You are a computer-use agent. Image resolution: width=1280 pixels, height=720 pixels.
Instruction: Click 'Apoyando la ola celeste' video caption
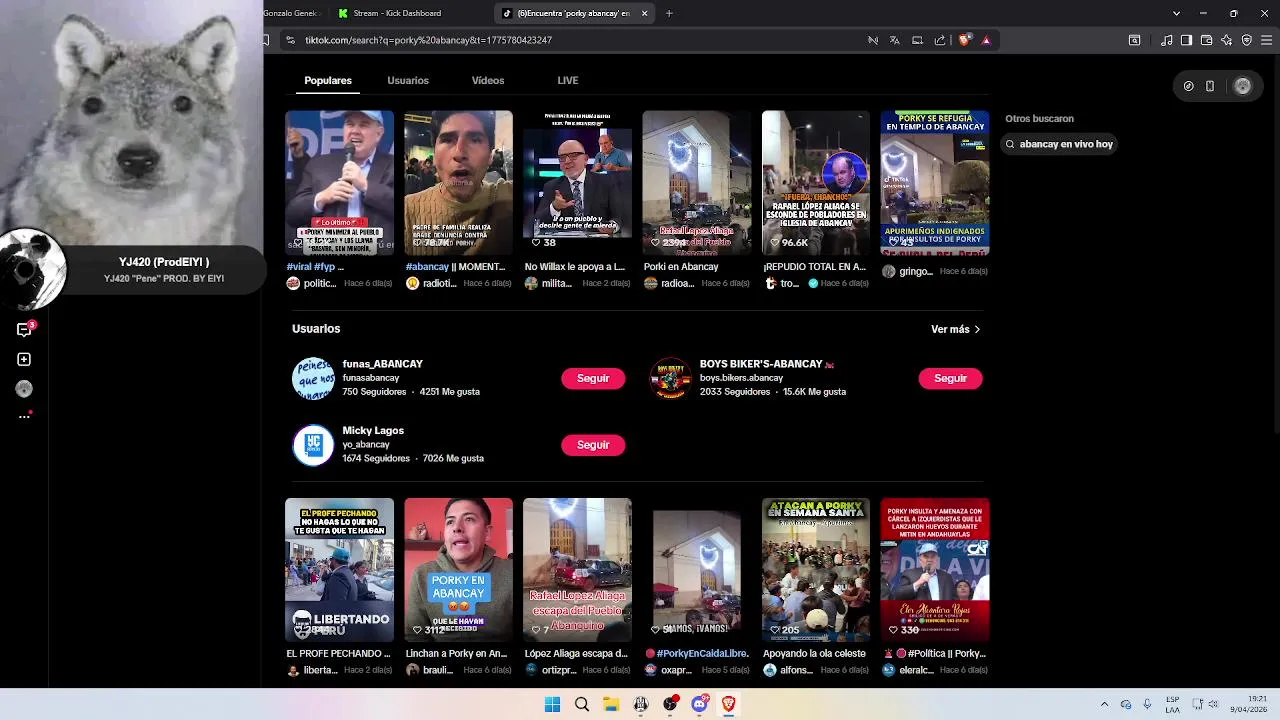(814, 654)
